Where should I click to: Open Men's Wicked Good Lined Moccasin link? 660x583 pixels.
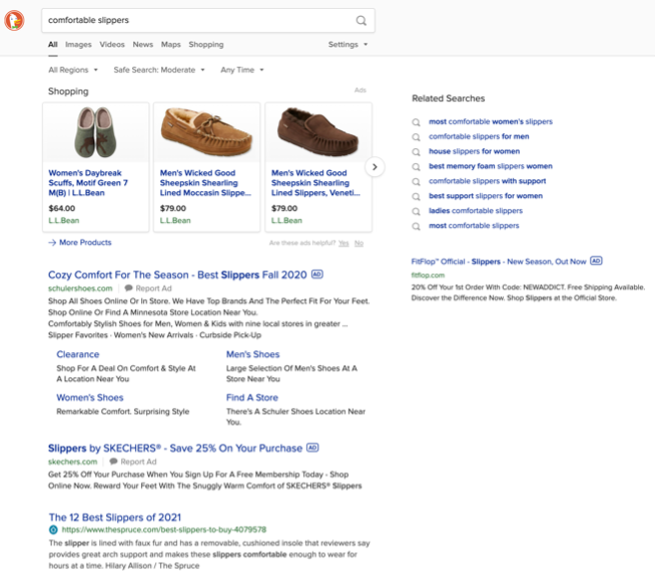coord(205,183)
